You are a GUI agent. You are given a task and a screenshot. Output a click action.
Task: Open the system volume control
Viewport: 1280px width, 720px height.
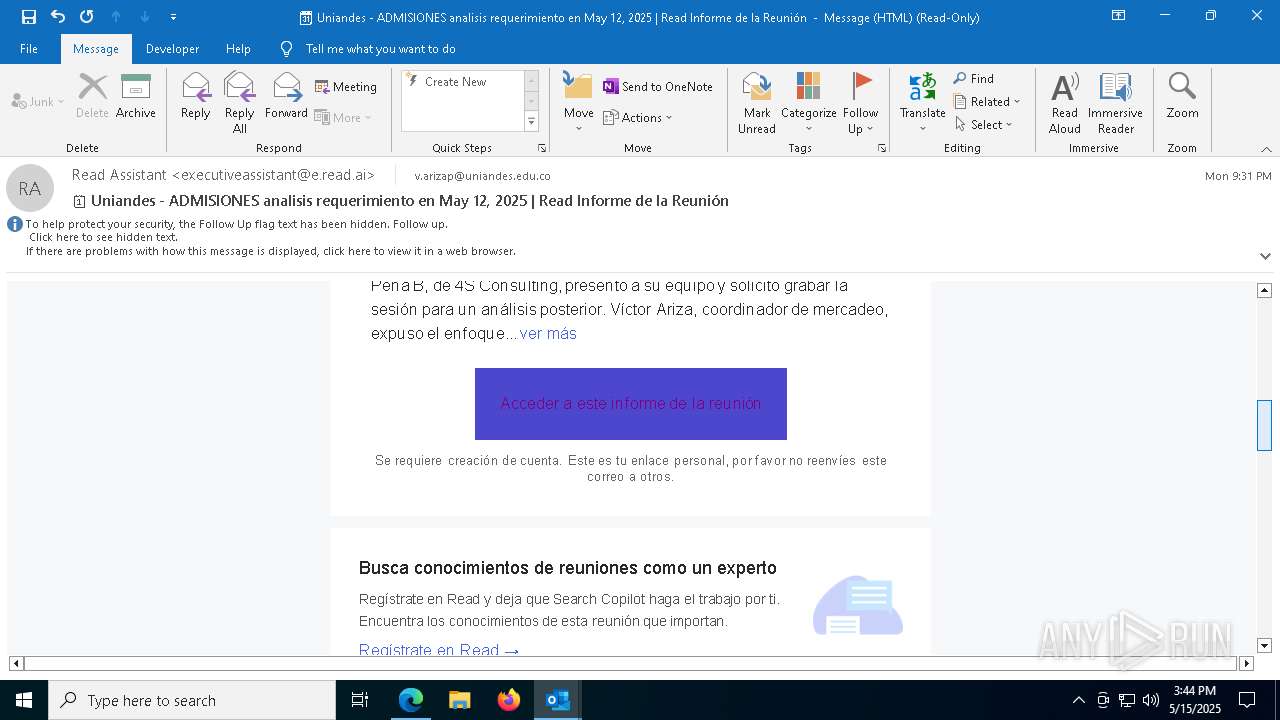point(1151,700)
